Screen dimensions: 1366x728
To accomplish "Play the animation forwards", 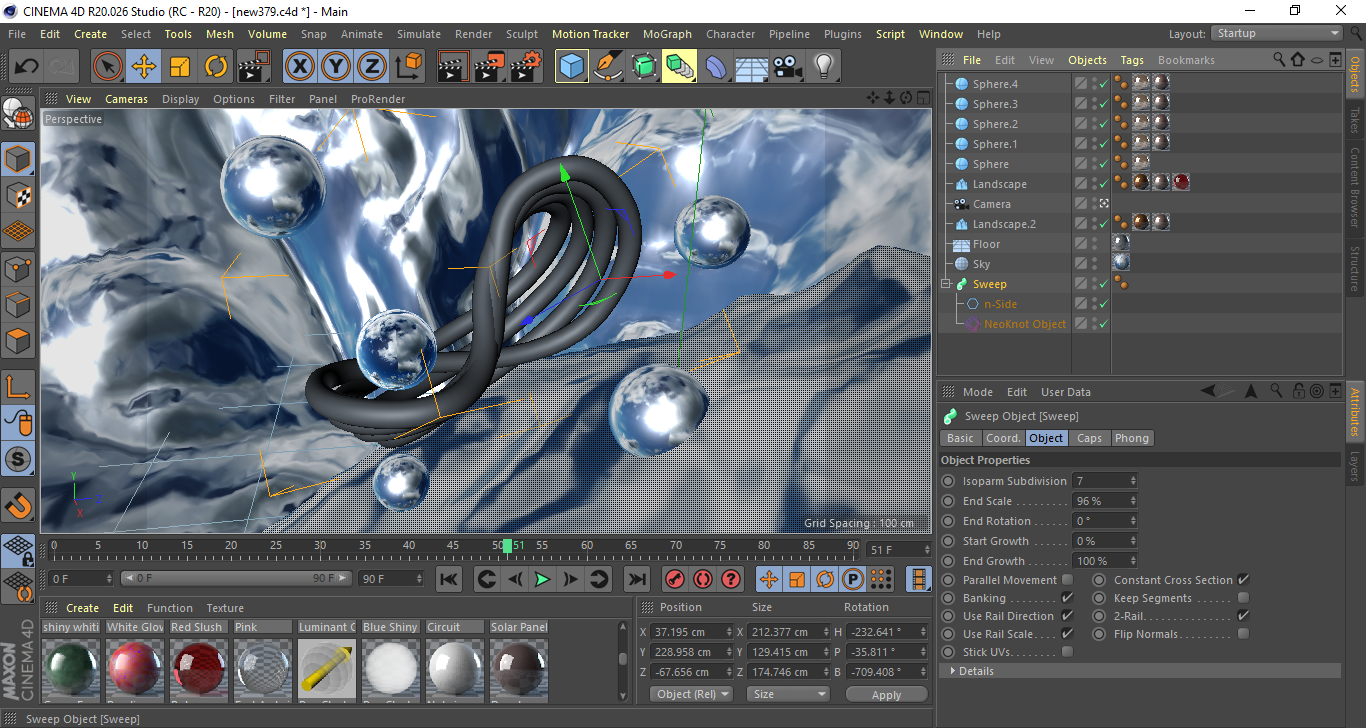I will 542,579.
